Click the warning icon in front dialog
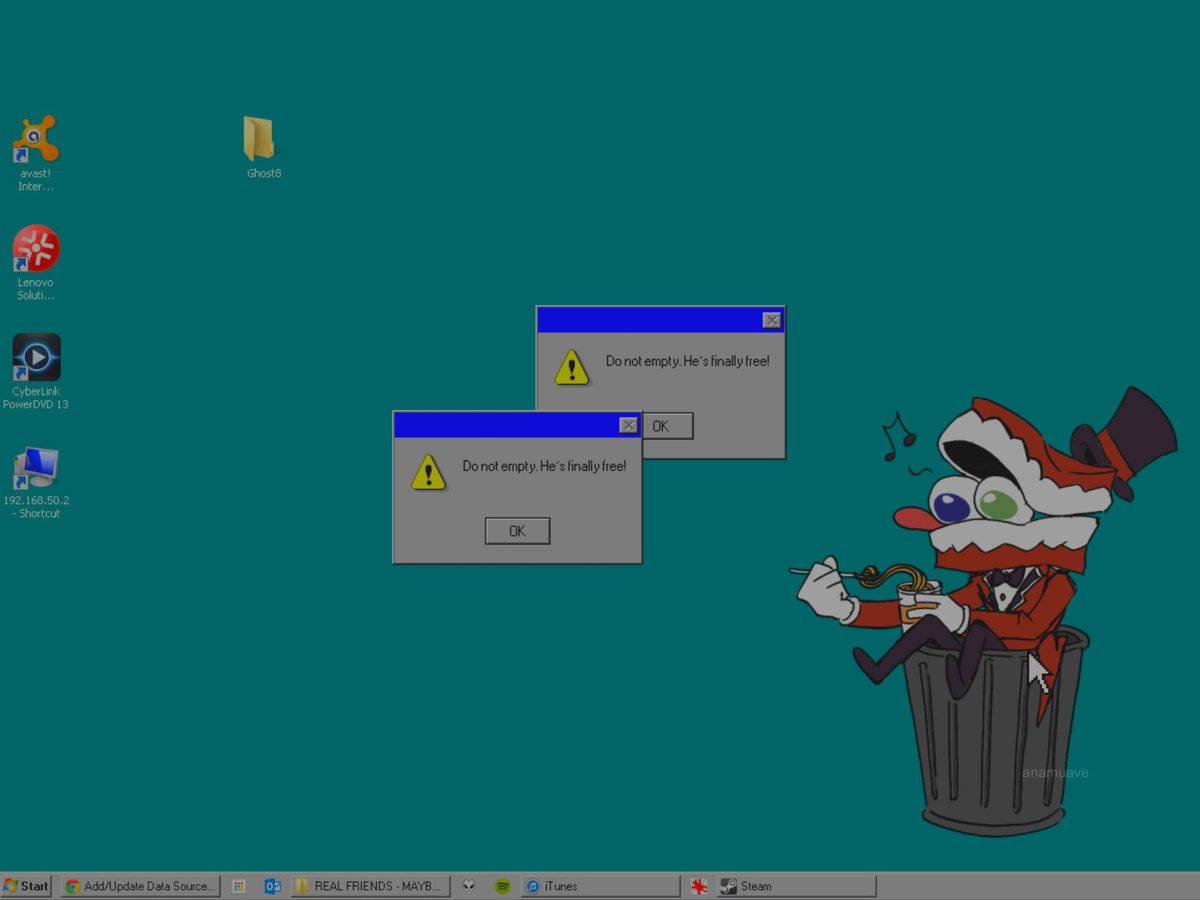The image size is (1200, 900). 428,472
